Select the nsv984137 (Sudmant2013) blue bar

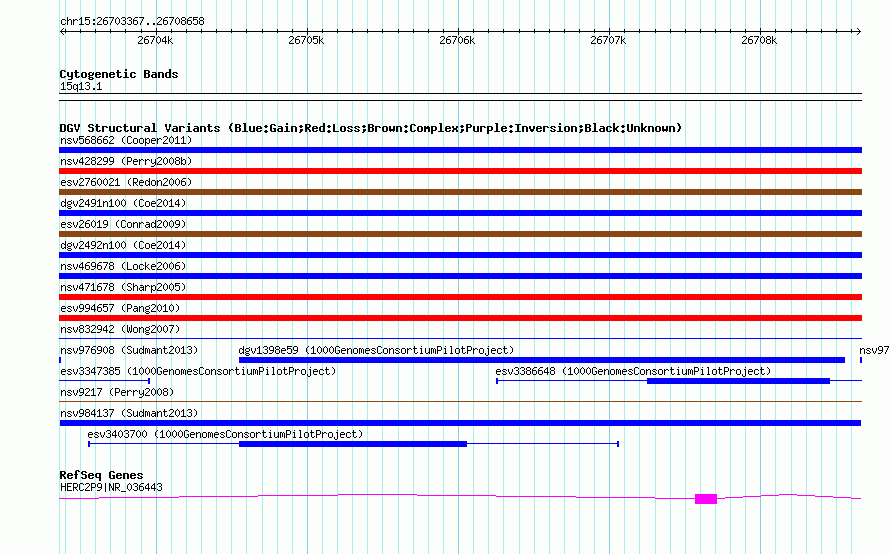(460, 423)
